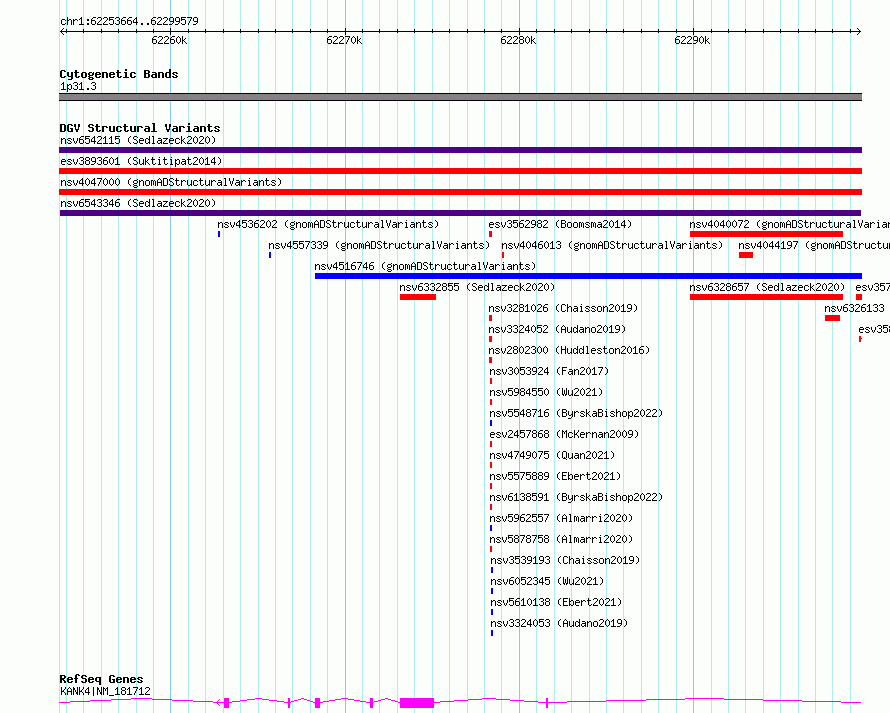The image size is (890, 713).
Task: Open nsv6328657 (Sedlazeck2020) label
Action: pyautogui.click(x=767, y=287)
